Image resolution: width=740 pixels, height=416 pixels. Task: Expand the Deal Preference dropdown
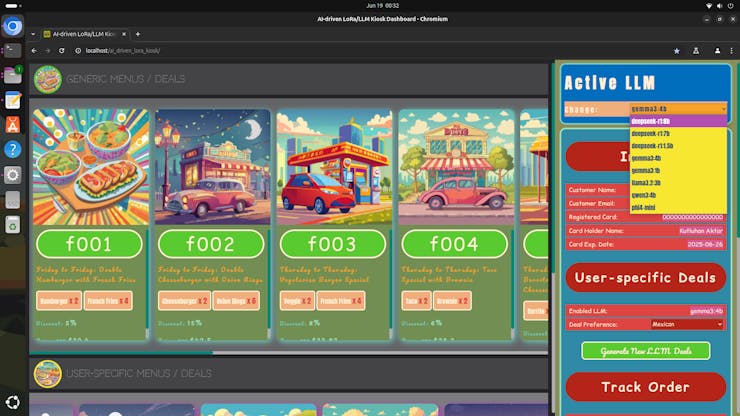[x=686, y=324]
